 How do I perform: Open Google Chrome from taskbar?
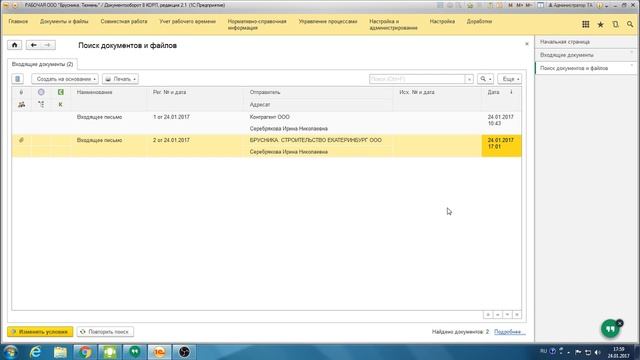coord(85,352)
